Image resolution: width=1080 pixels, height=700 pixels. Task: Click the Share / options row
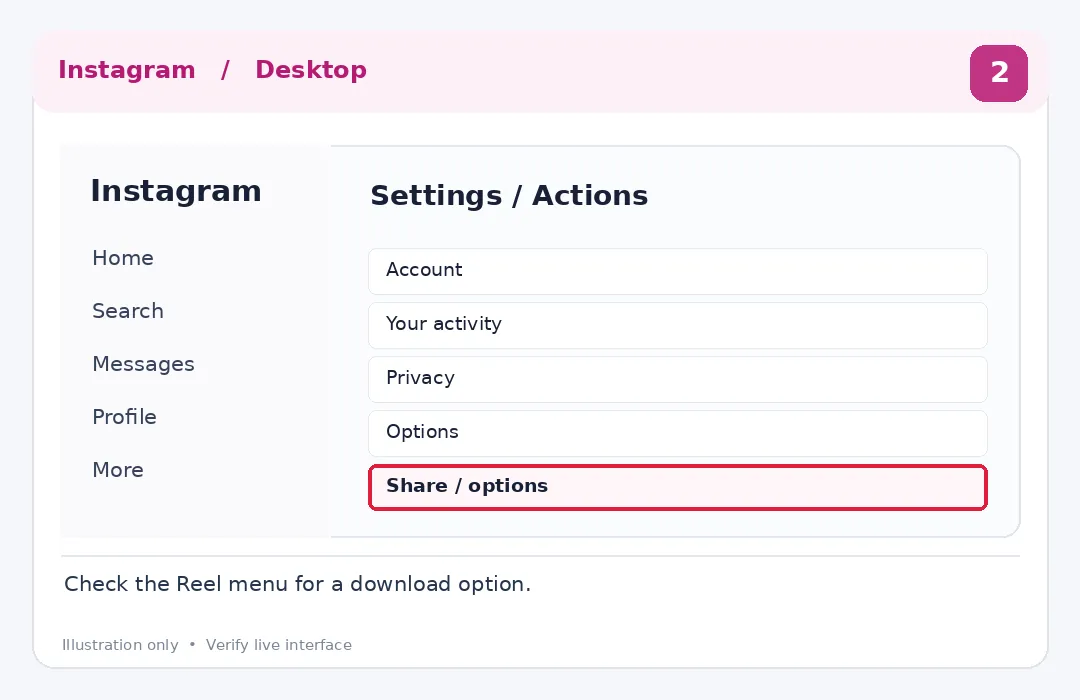pyautogui.click(x=678, y=487)
